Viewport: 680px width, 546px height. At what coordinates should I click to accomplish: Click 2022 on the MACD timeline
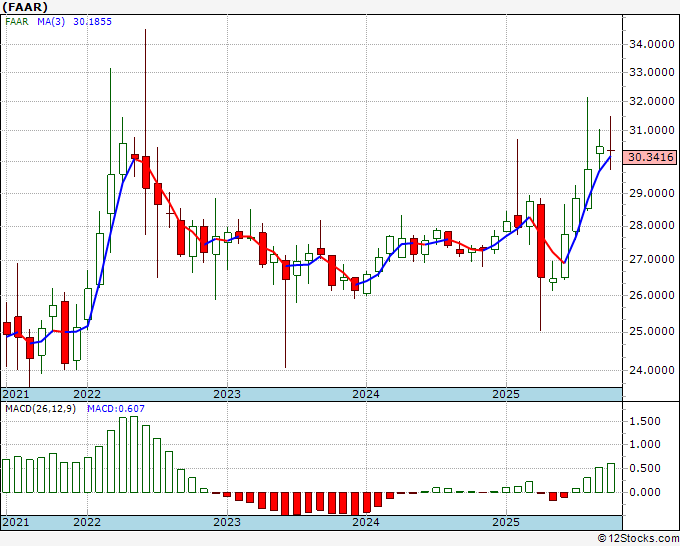87,522
